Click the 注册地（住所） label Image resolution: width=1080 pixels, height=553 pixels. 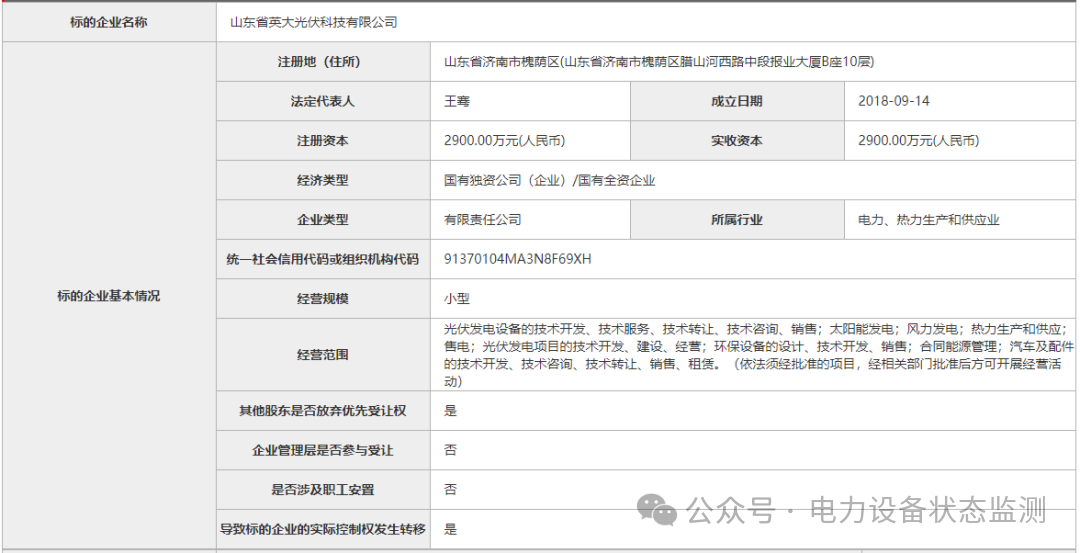coord(322,62)
